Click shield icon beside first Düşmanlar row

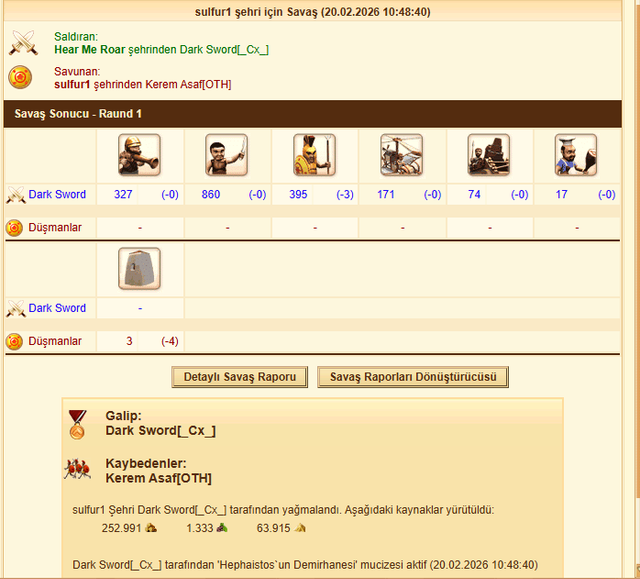tap(14, 228)
